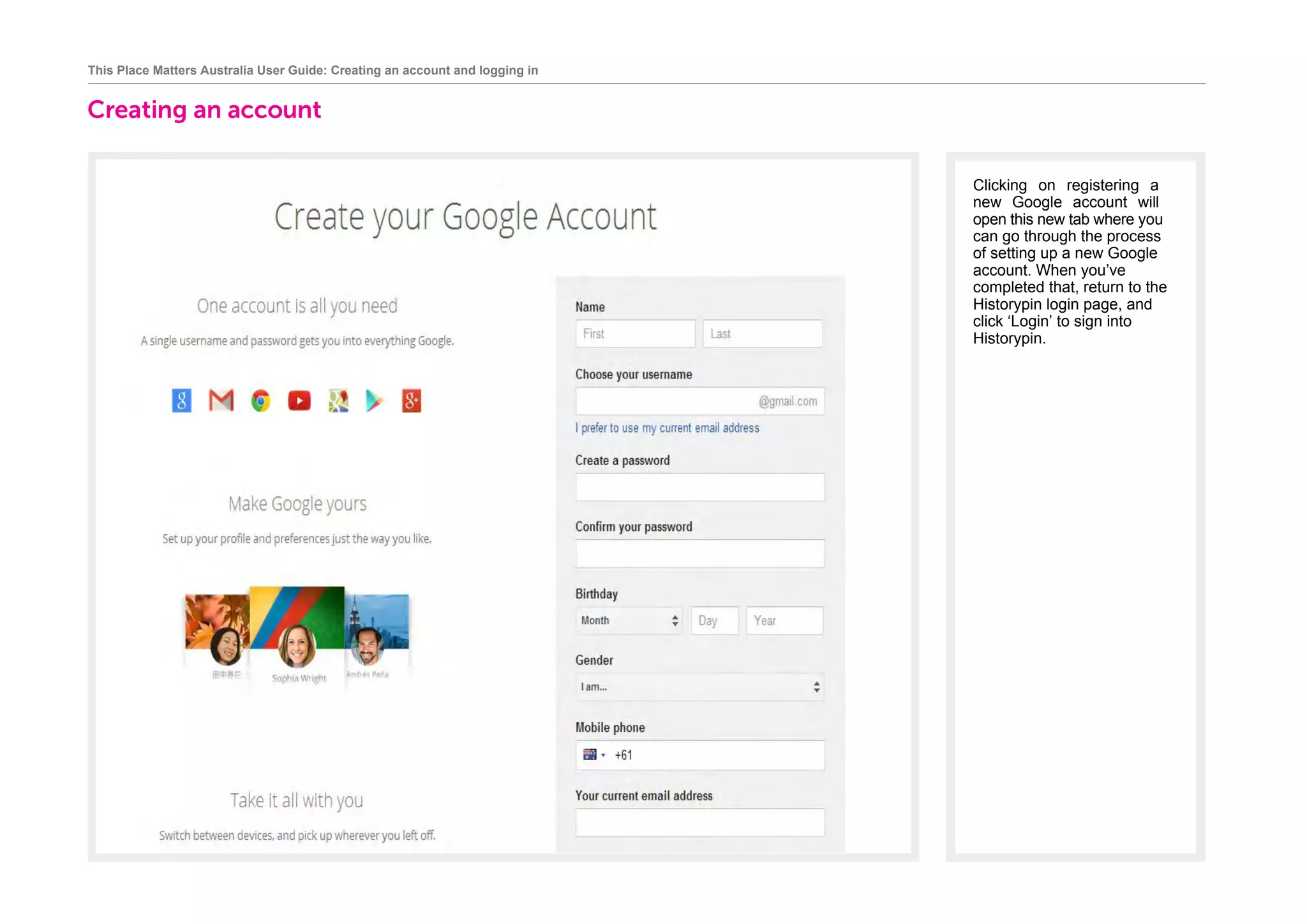Viewport: 1307px width, 924px height.
Task: Click the pink 'Creating an account' title
Action: click(x=204, y=110)
